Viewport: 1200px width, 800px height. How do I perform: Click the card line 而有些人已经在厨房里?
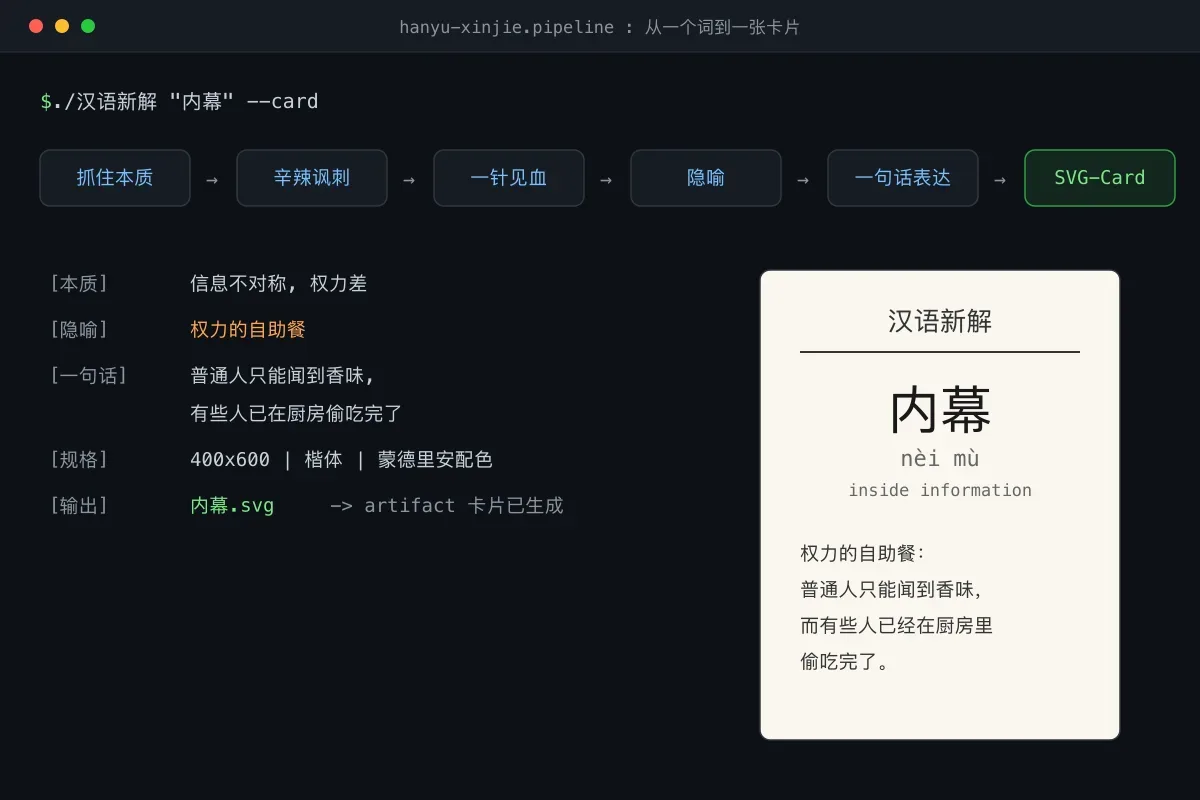(x=897, y=626)
